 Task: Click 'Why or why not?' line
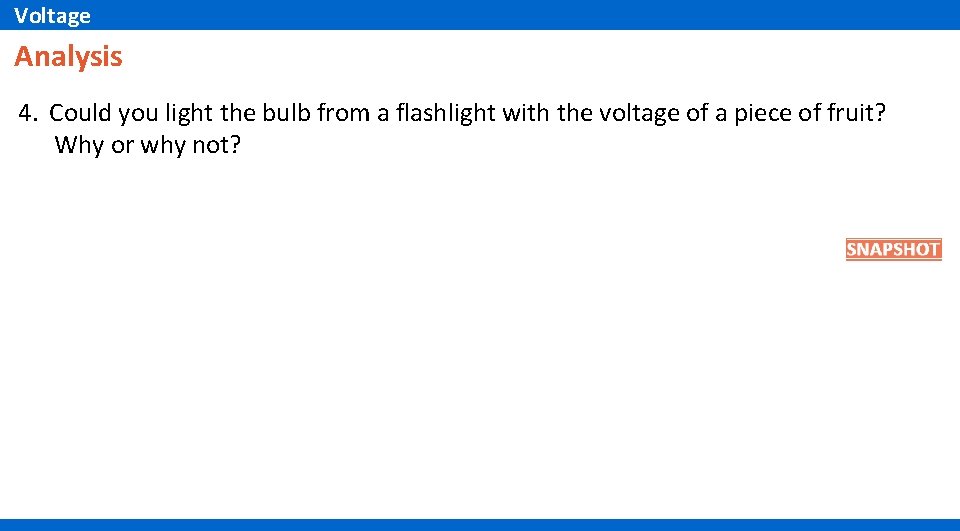click(148, 145)
